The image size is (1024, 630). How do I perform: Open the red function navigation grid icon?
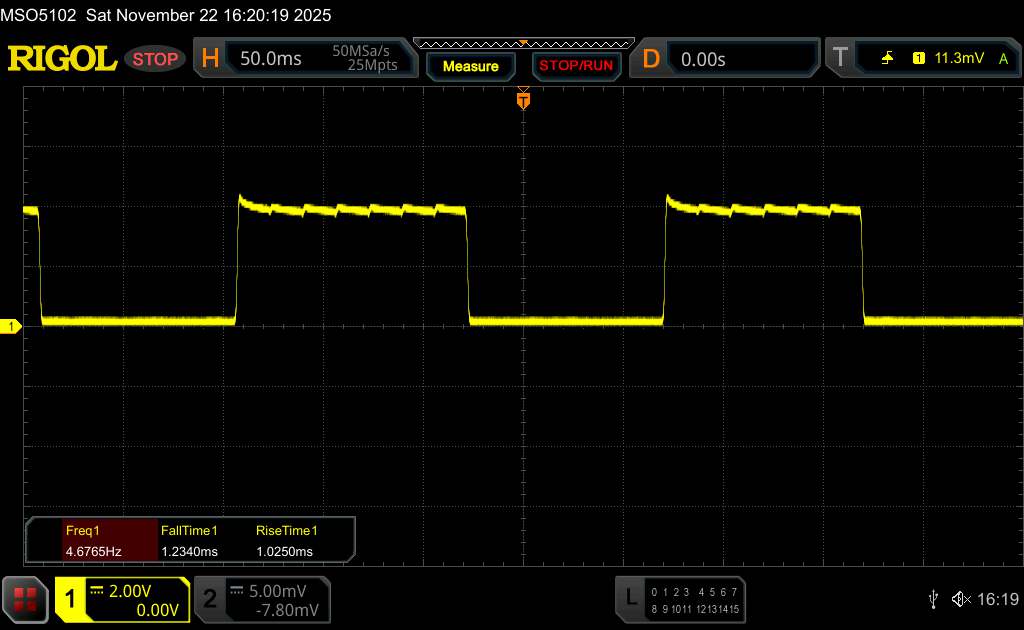[x=25, y=599]
